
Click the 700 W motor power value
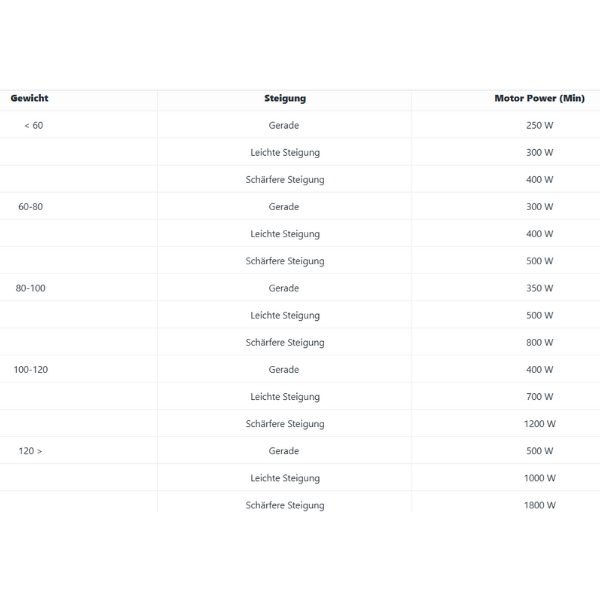(540, 397)
